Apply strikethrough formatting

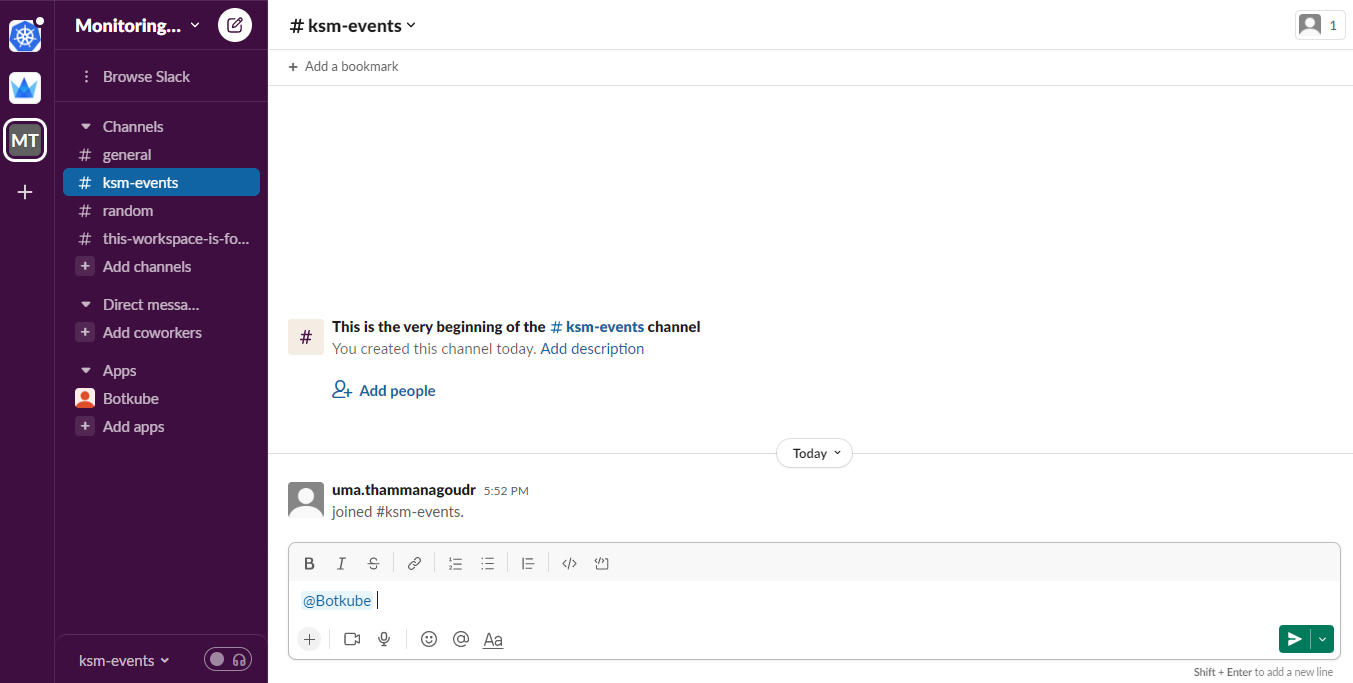(373, 564)
